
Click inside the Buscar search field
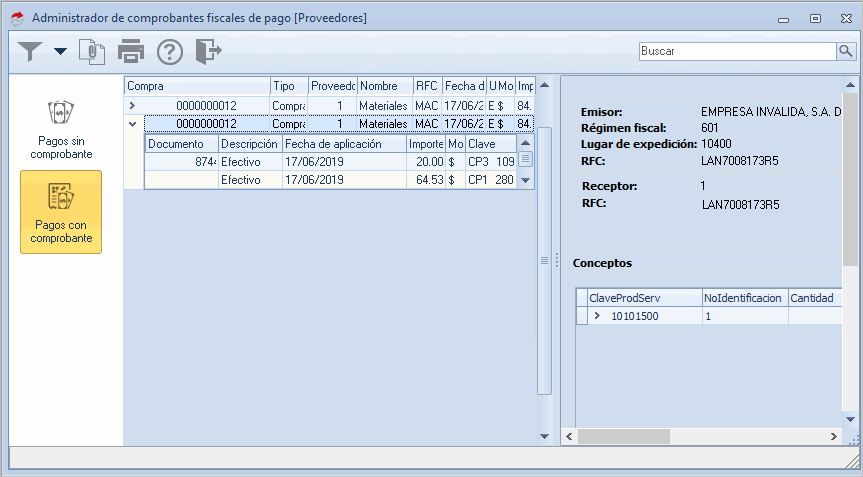coord(738,51)
